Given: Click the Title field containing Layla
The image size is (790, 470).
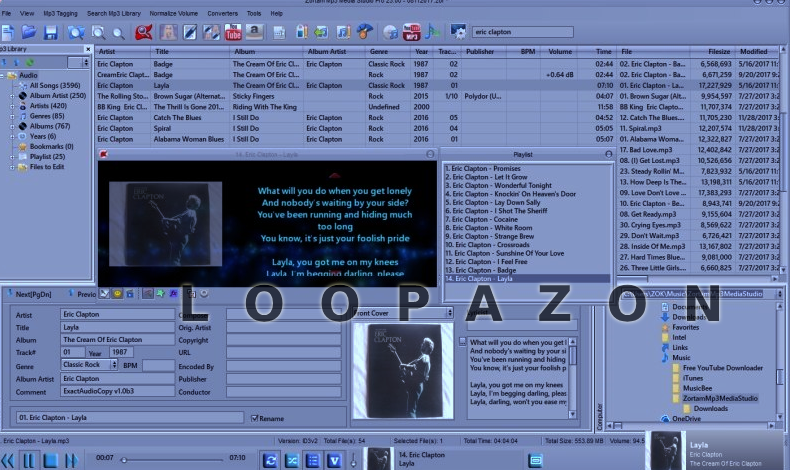Looking at the screenshot, I should (117, 327).
